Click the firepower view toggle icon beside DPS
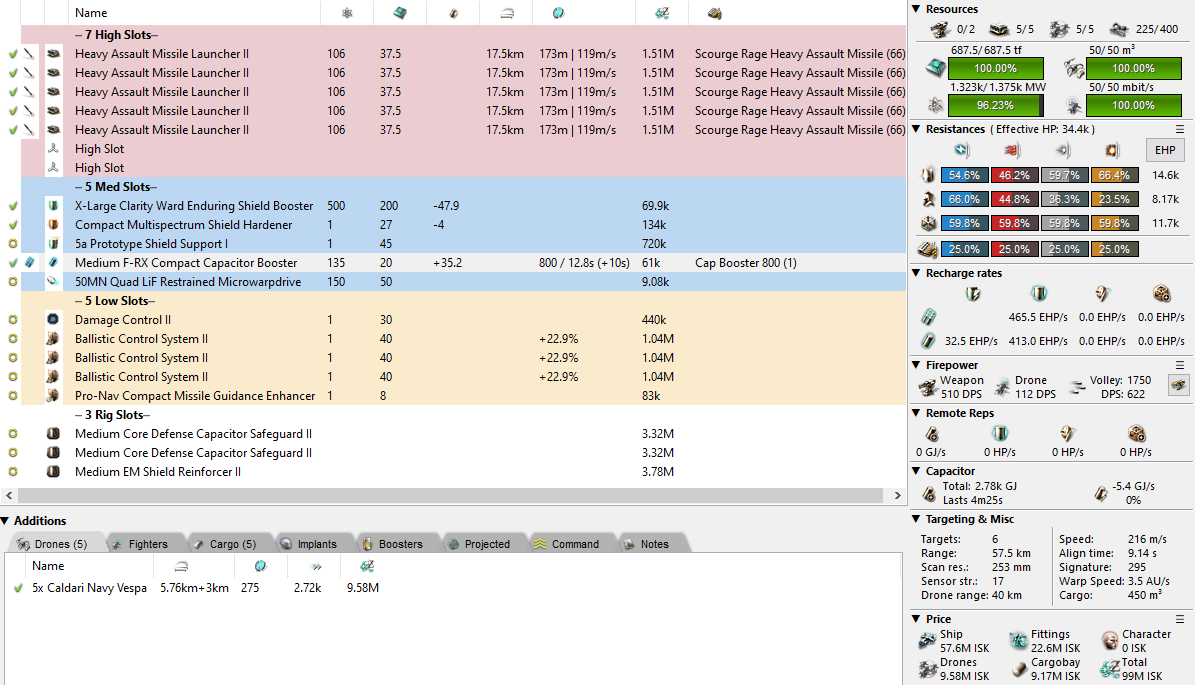Screen dimensions: 1195x685 point(1178,386)
